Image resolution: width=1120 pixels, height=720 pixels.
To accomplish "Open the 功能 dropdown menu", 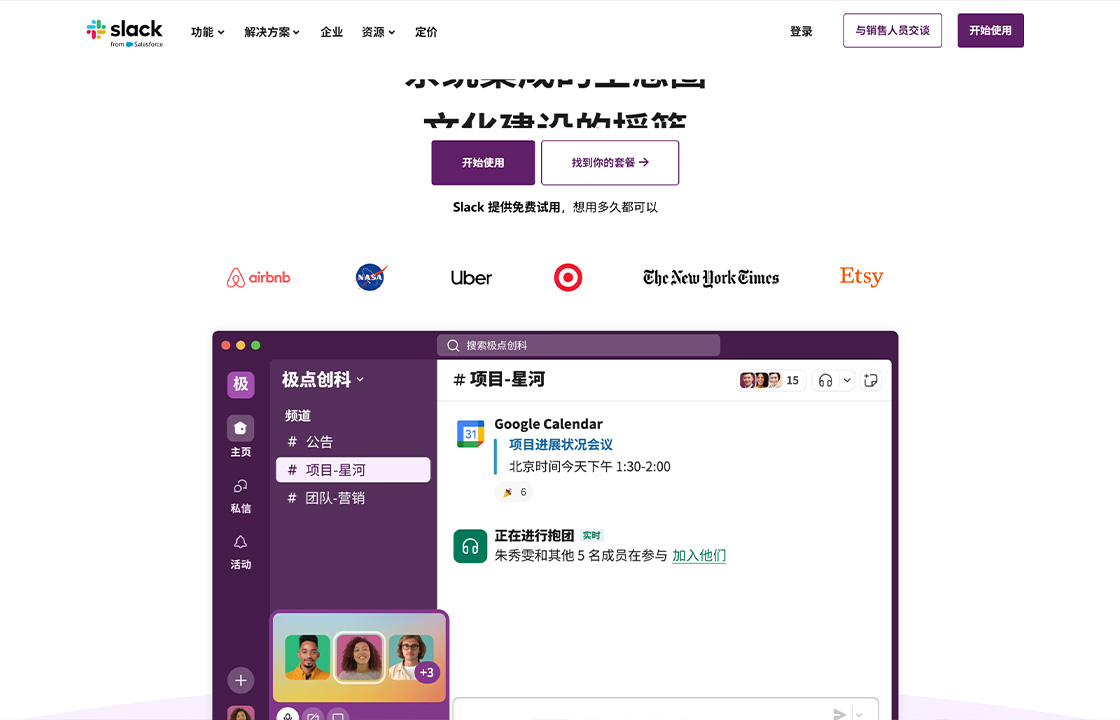I will coord(208,32).
